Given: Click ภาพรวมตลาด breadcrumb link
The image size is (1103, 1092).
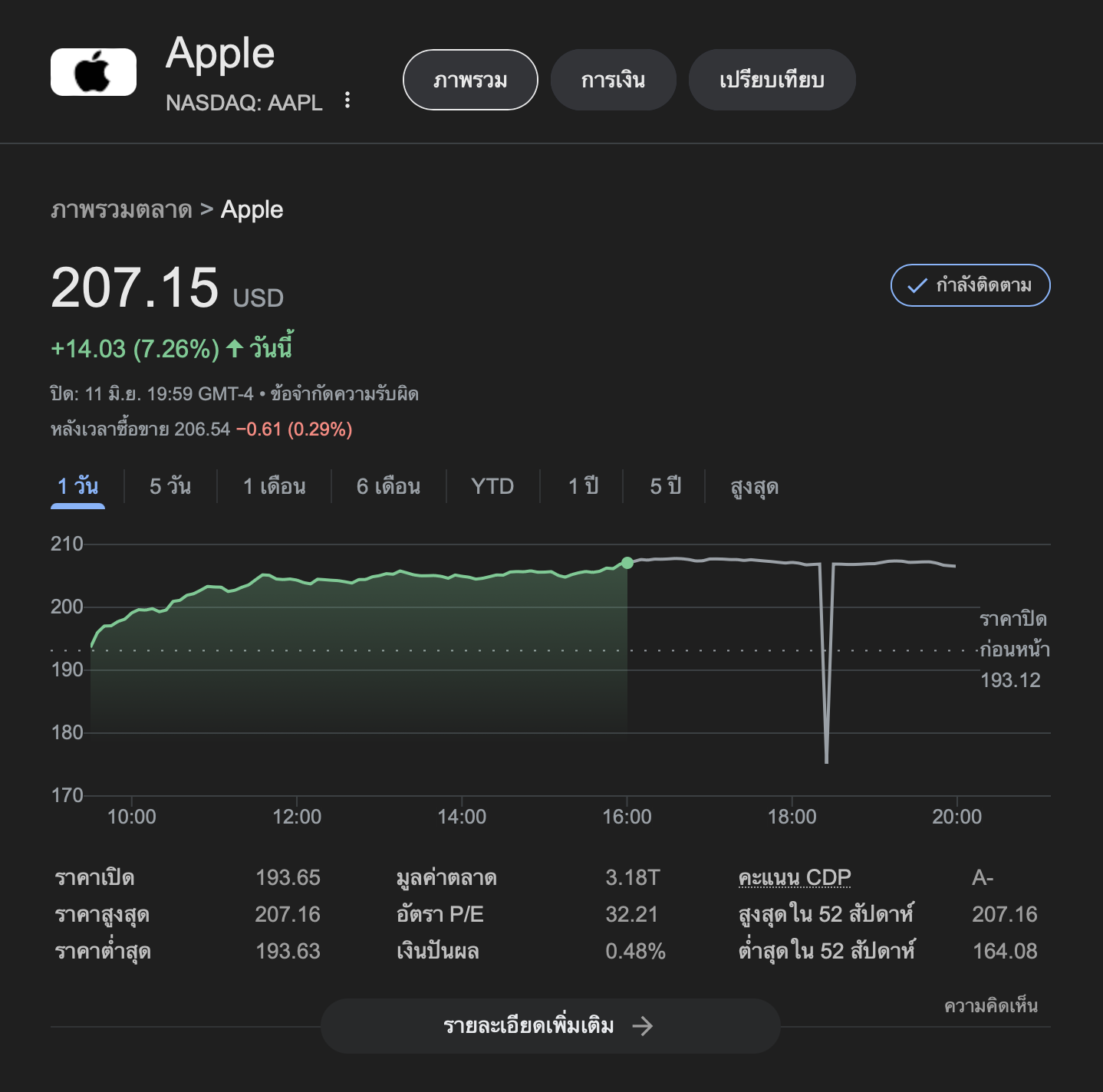Looking at the screenshot, I should coord(121,210).
